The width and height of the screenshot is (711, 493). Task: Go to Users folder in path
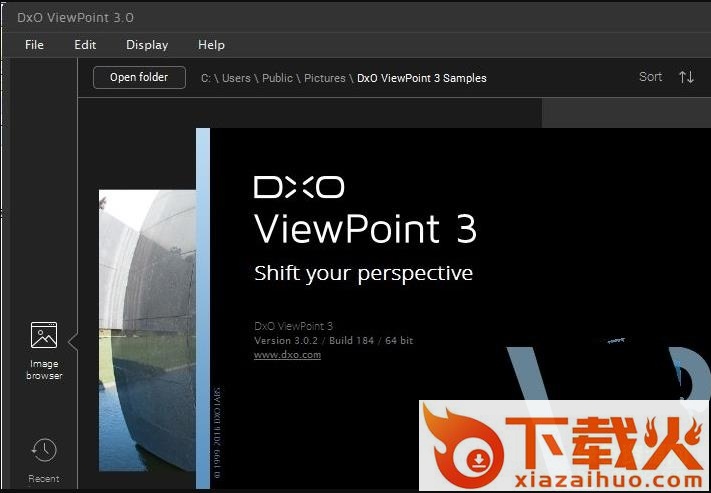[236, 78]
